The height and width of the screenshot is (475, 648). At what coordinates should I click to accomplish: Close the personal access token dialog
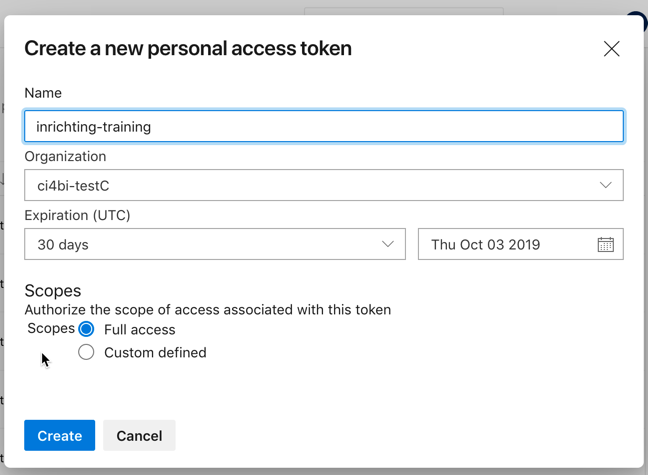pyautogui.click(x=611, y=49)
